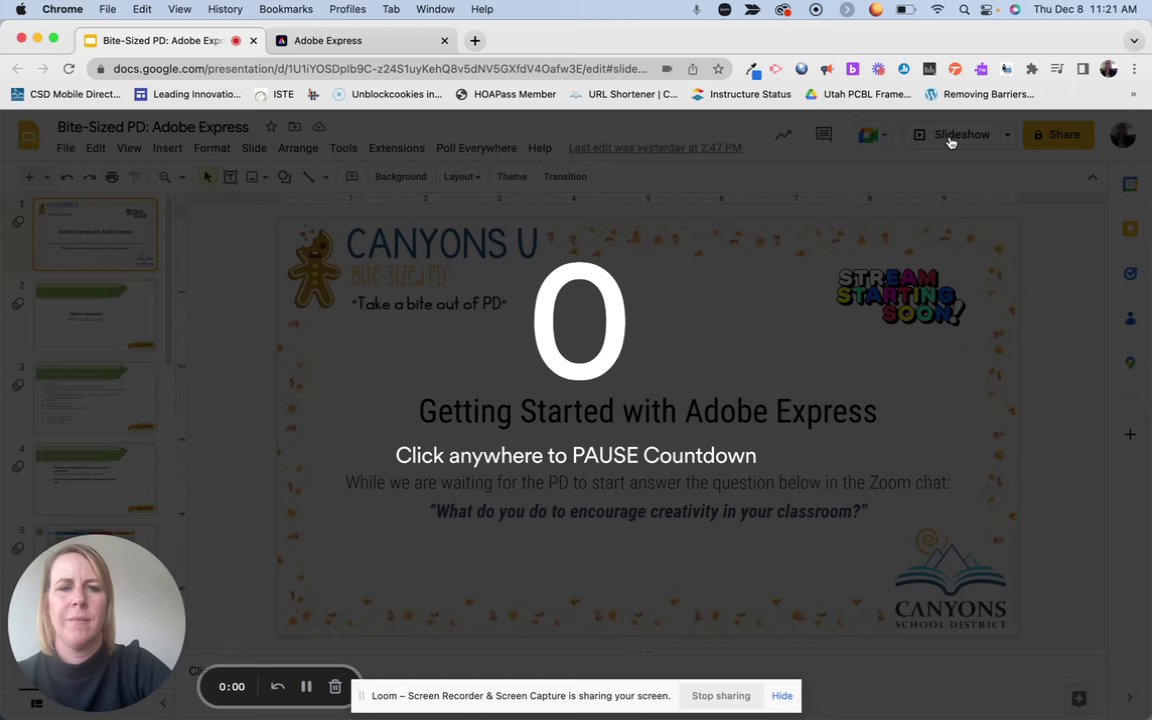Image resolution: width=1152 pixels, height=720 pixels.
Task: Open the Slideshow options dropdown arrow
Action: click(x=1007, y=134)
